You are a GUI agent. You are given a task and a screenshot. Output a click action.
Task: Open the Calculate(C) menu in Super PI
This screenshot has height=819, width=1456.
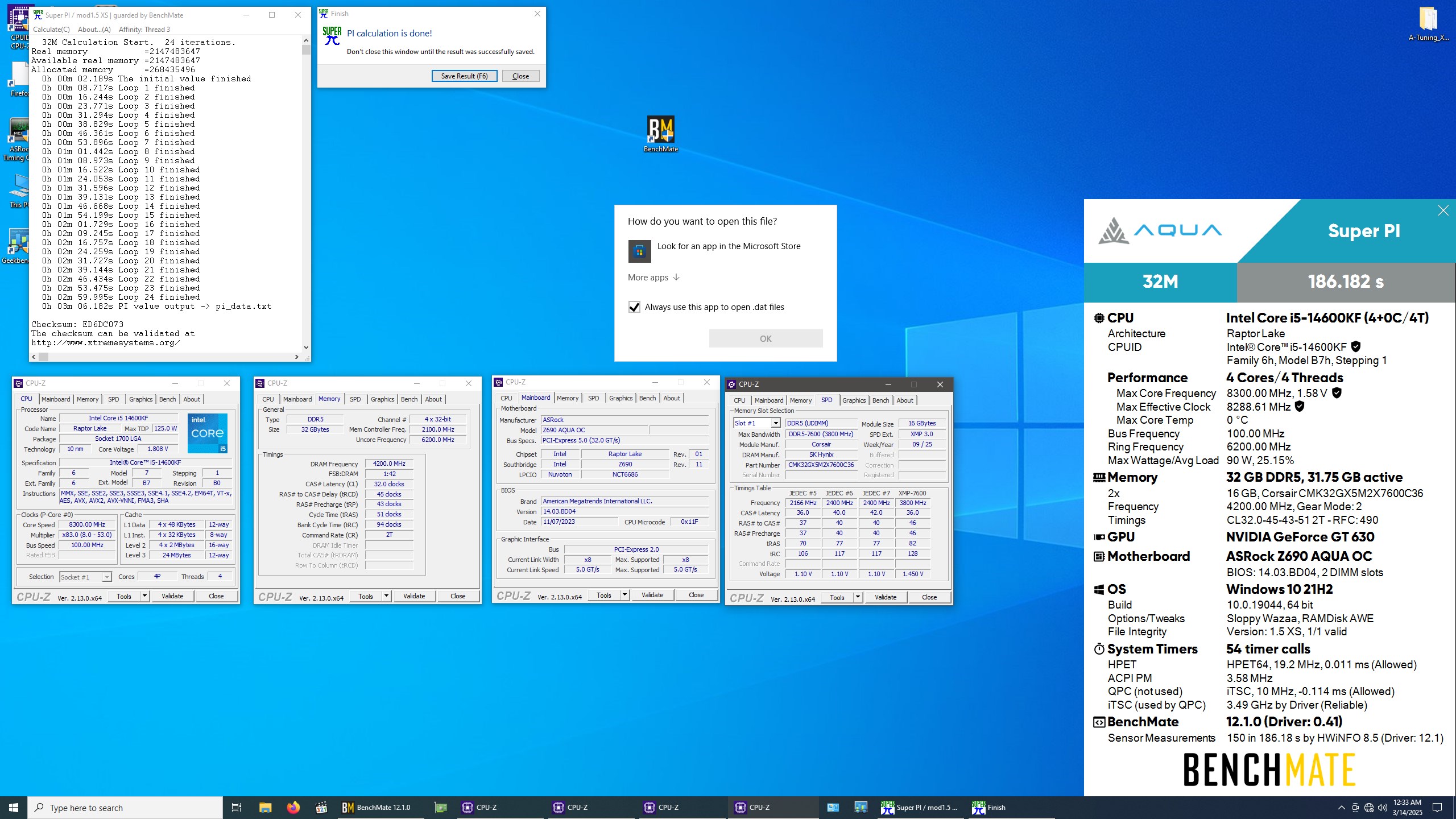51,29
